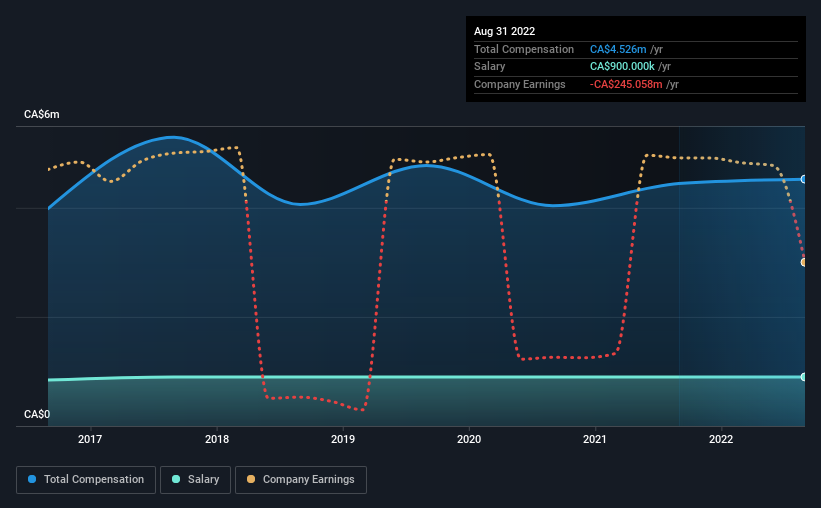This screenshot has height=508, width=821.
Task: Click the CA$0 y-axis label
Action: [x=37, y=414]
